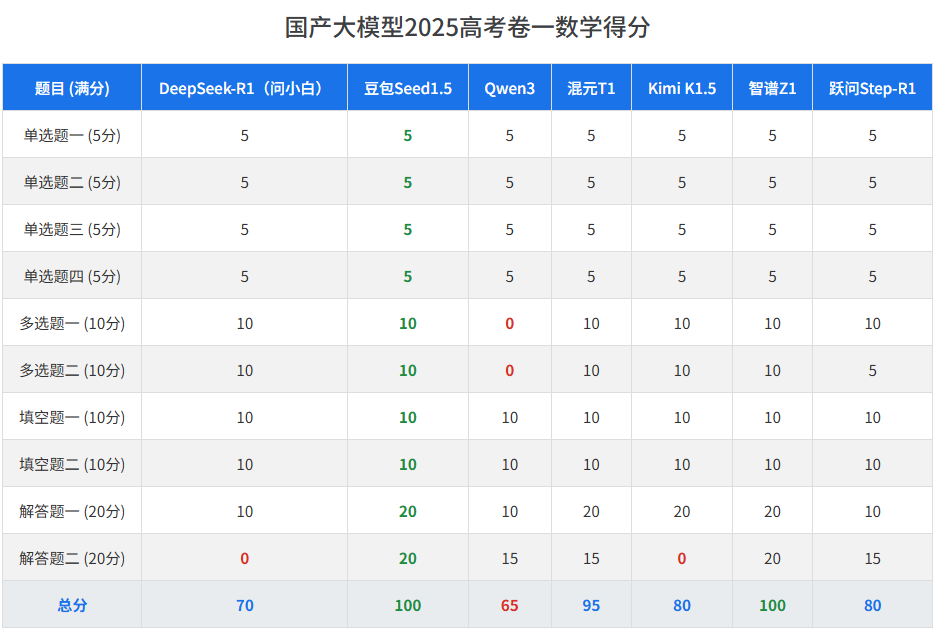This screenshot has height=631, width=938.
Task: Select 跃问Step-R1 total score 80
Action: point(873,605)
